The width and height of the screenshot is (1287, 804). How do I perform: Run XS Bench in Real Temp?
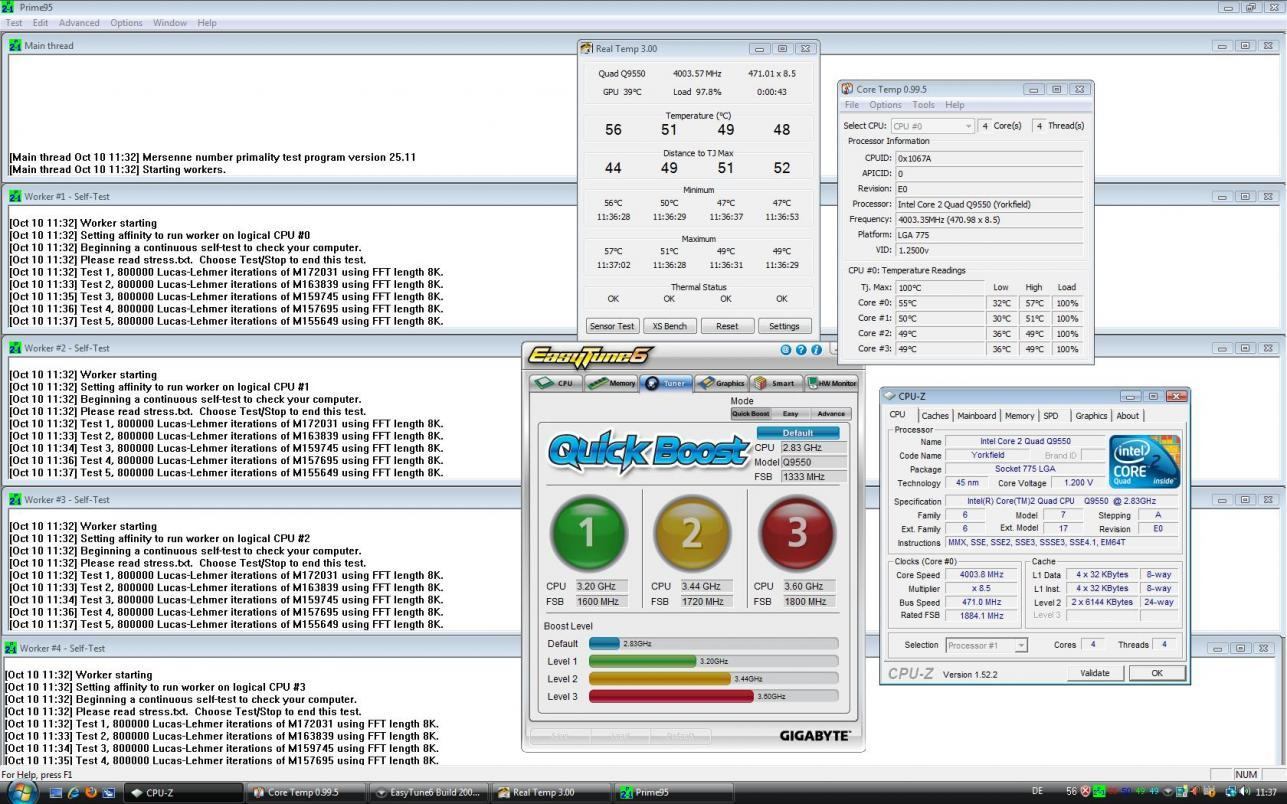click(x=669, y=326)
